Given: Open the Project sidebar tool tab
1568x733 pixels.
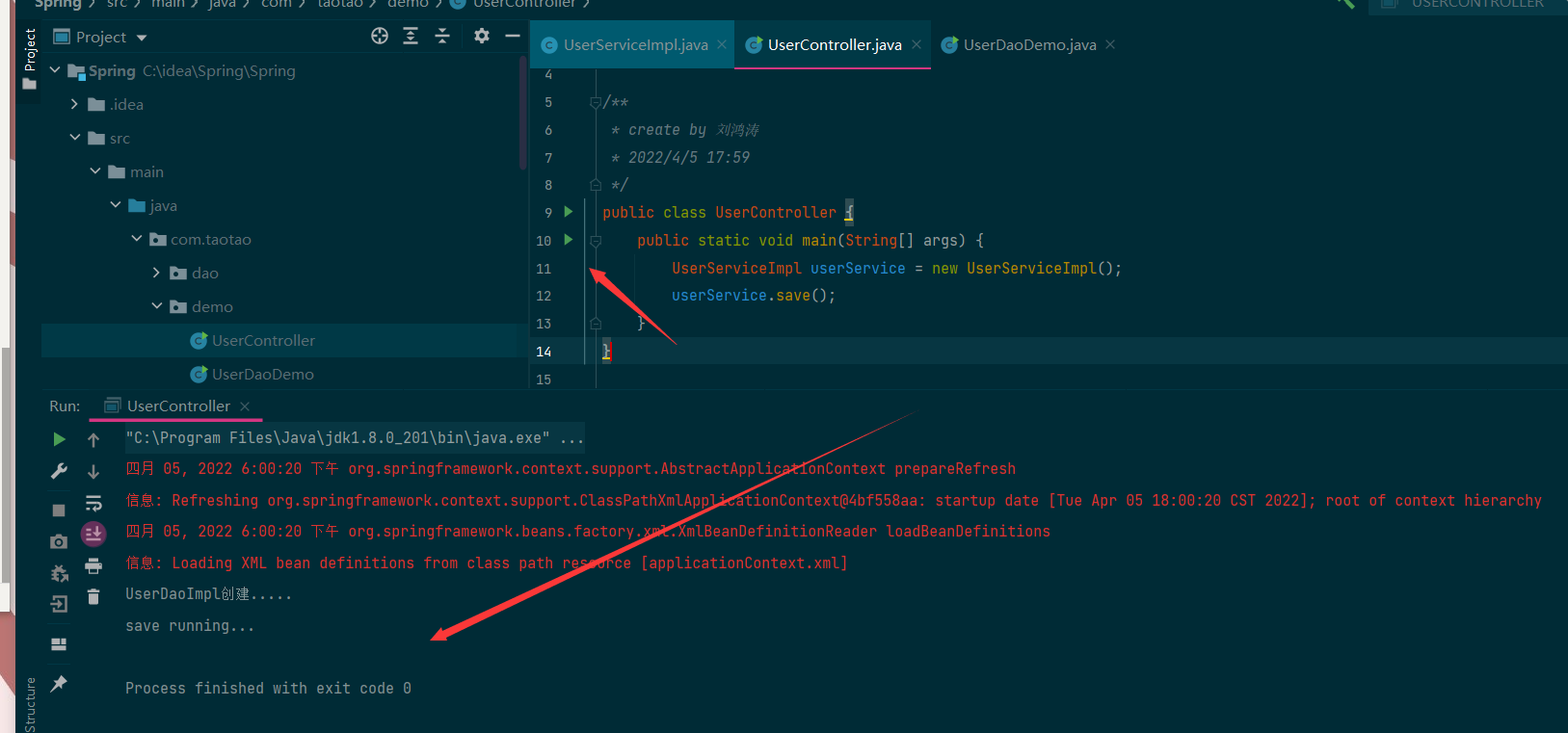Looking at the screenshot, I should [x=29, y=58].
